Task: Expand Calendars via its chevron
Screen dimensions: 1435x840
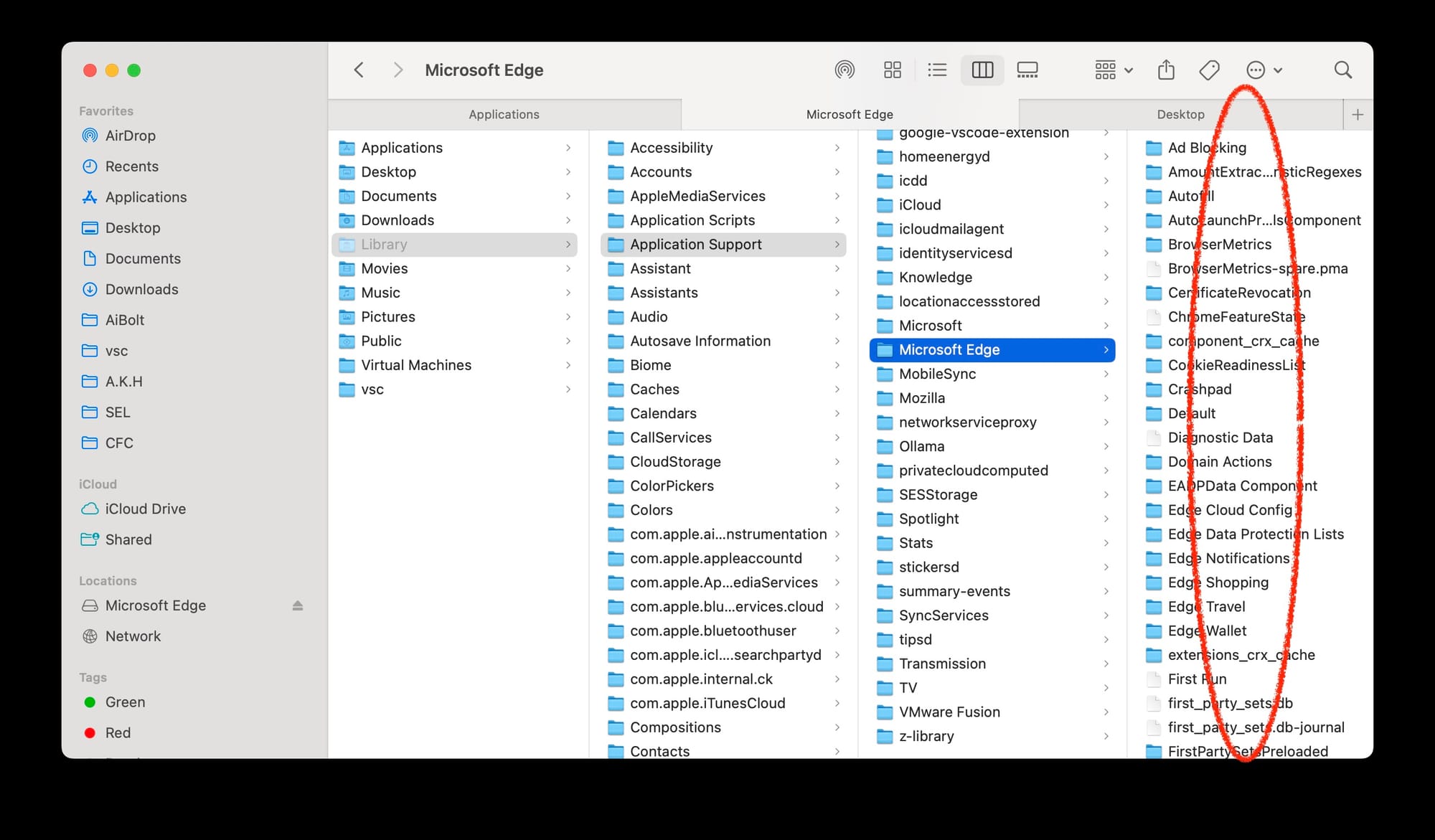Action: (x=837, y=413)
